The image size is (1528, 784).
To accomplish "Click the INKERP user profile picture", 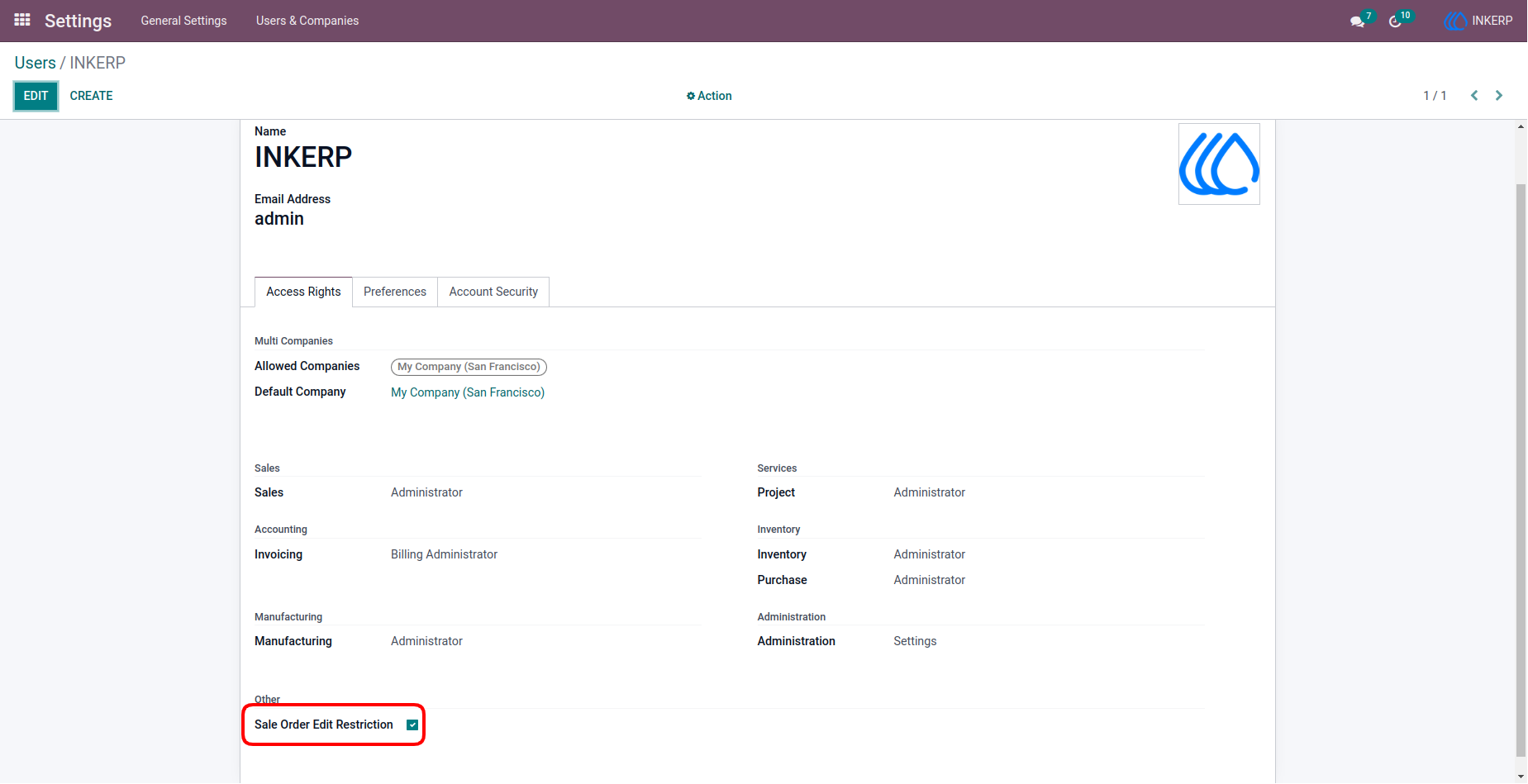I will click(x=1219, y=164).
